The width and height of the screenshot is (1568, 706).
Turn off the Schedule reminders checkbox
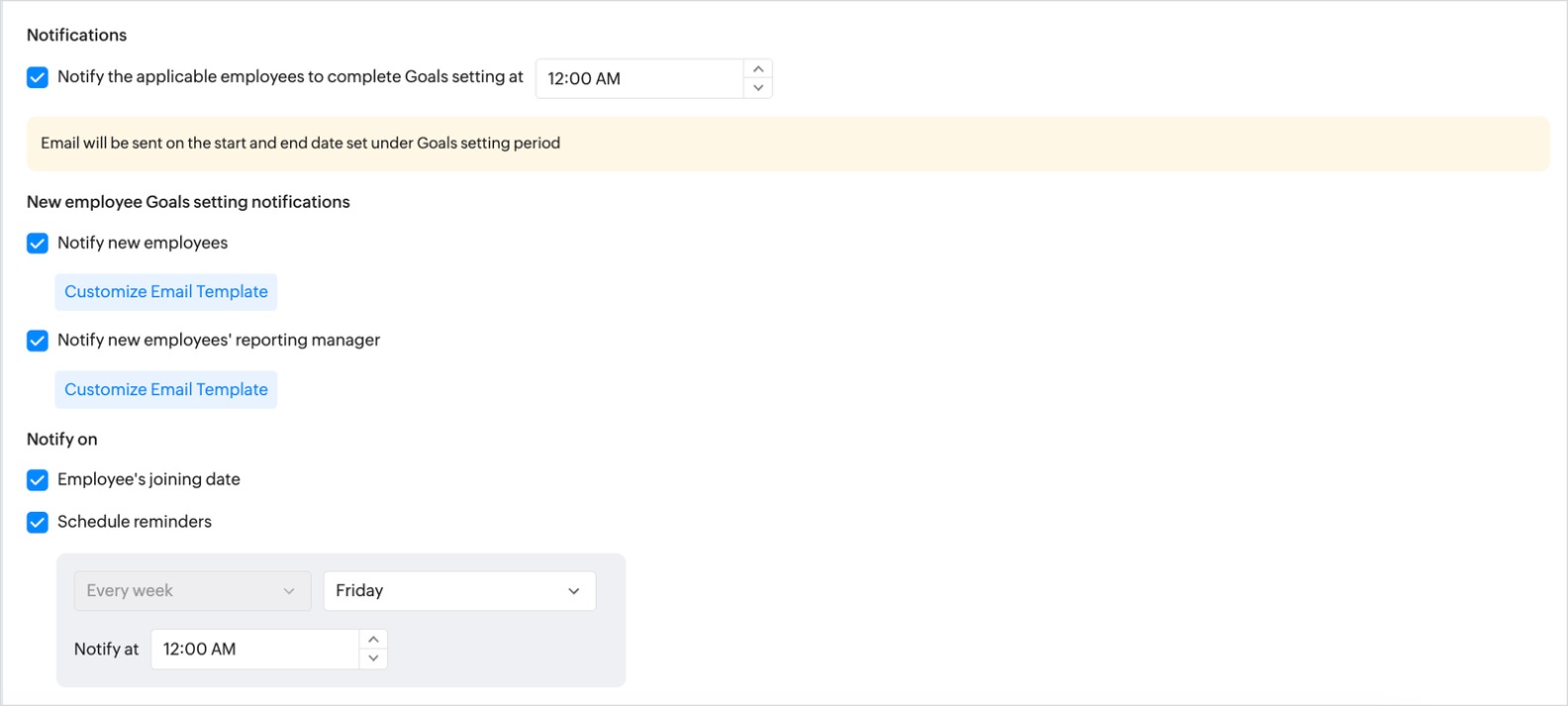point(38,523)
